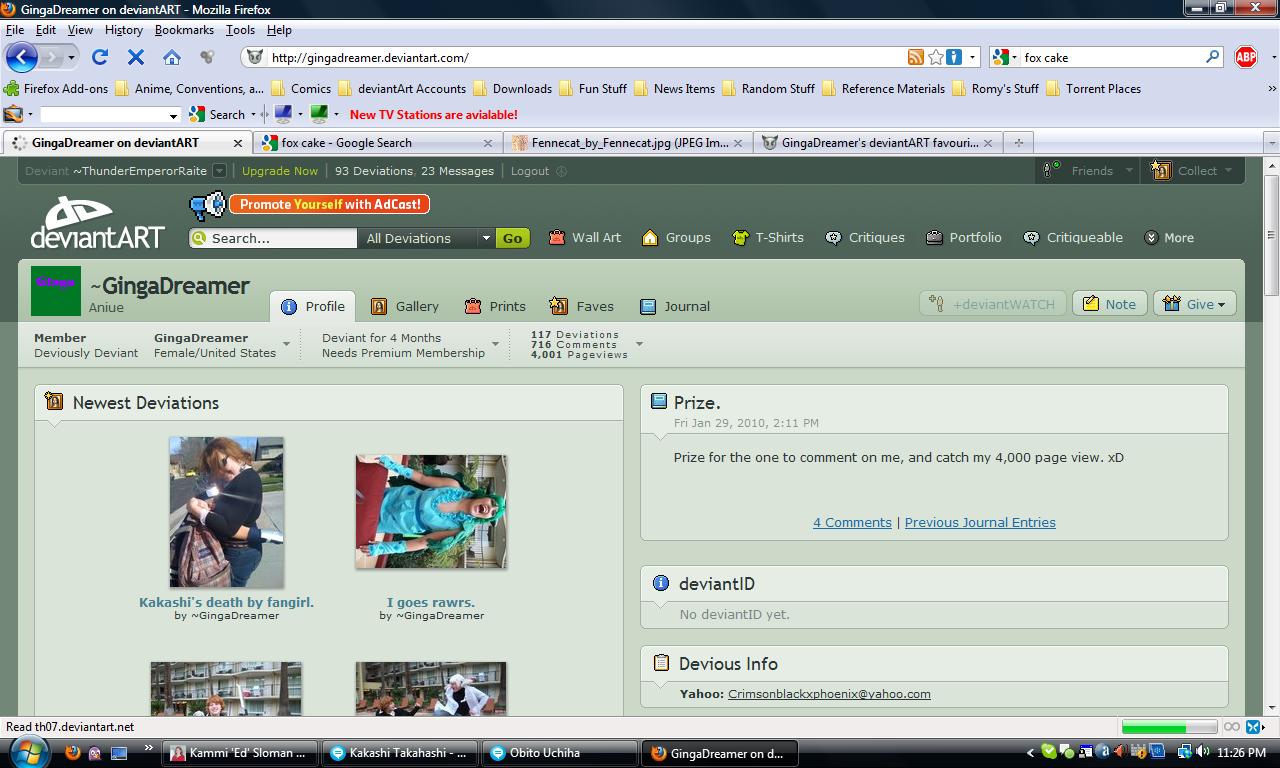Expand the Deviations/Comments/Pageviews stats arrow
Viewport: 1280px width, 768px height.
pyautogui.click(x=639, y=345)
